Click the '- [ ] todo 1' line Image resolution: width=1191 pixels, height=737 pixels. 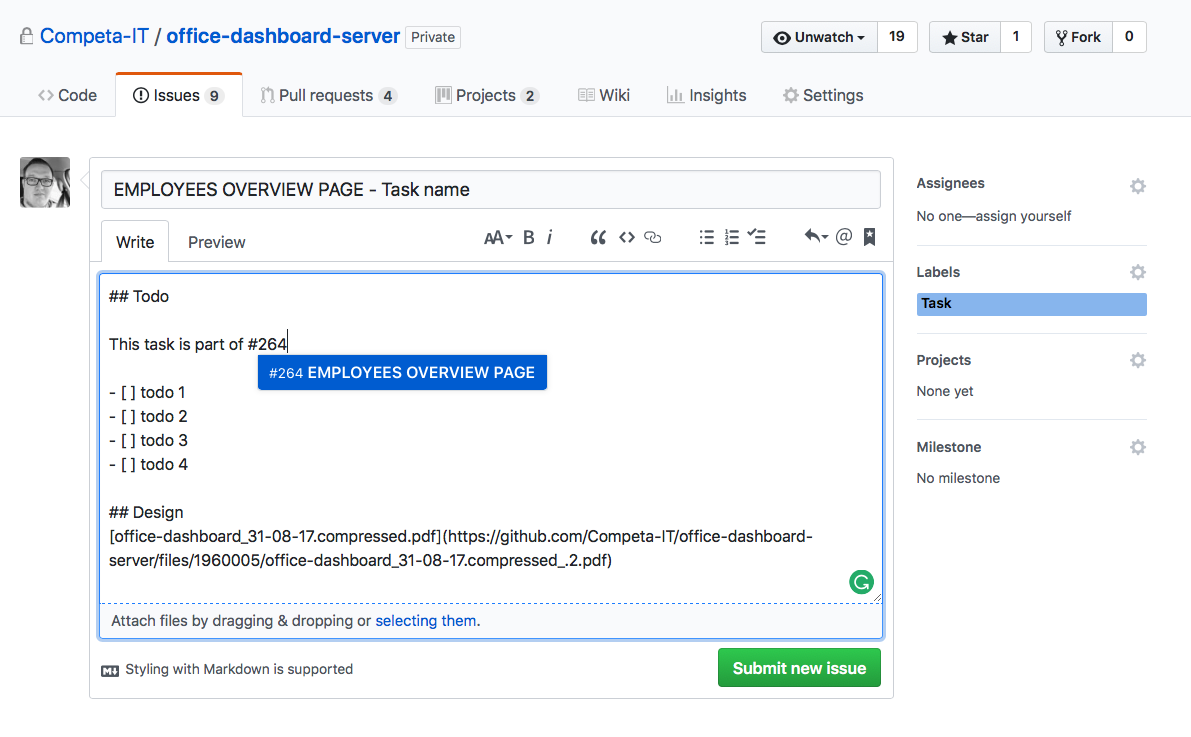(147, 393)
